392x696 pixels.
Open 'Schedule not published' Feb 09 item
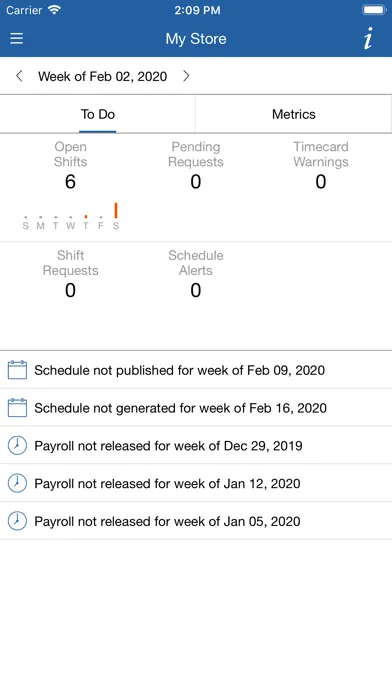coord(196,370)
